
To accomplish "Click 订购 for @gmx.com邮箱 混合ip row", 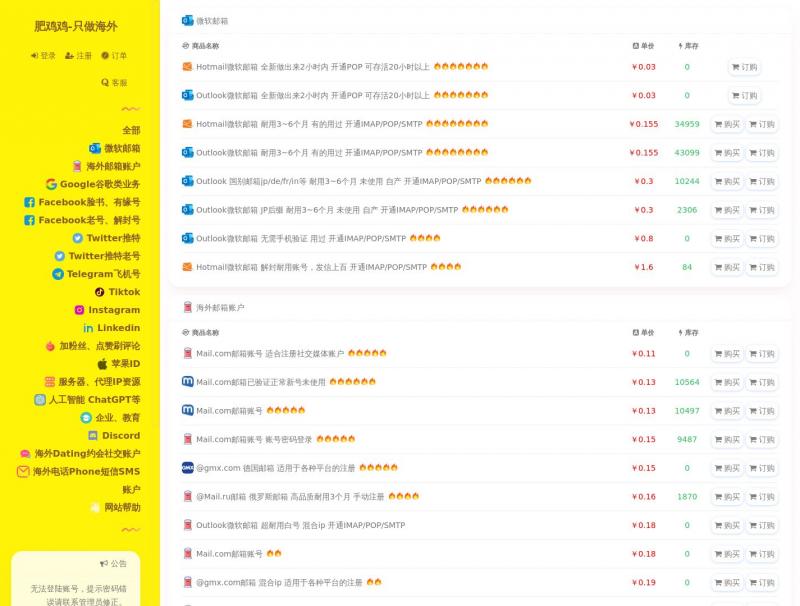I will point(762,582).
